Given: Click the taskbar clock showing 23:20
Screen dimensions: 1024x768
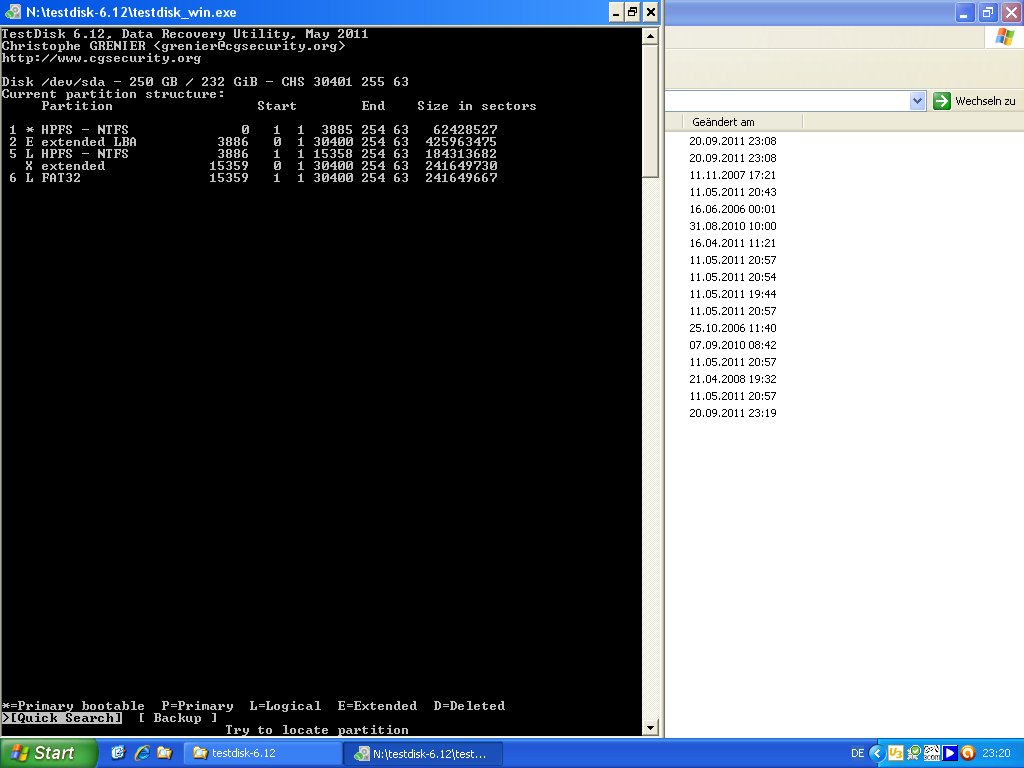Looking at the screenshot, I should click(996, 753).
